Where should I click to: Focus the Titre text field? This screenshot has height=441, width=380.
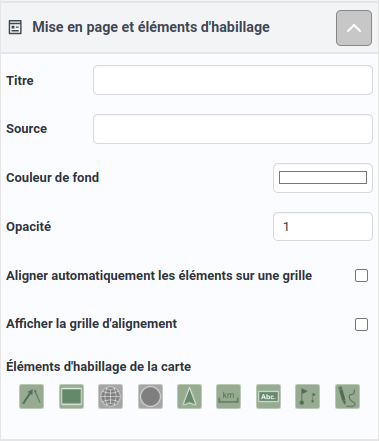coord(233,80)
